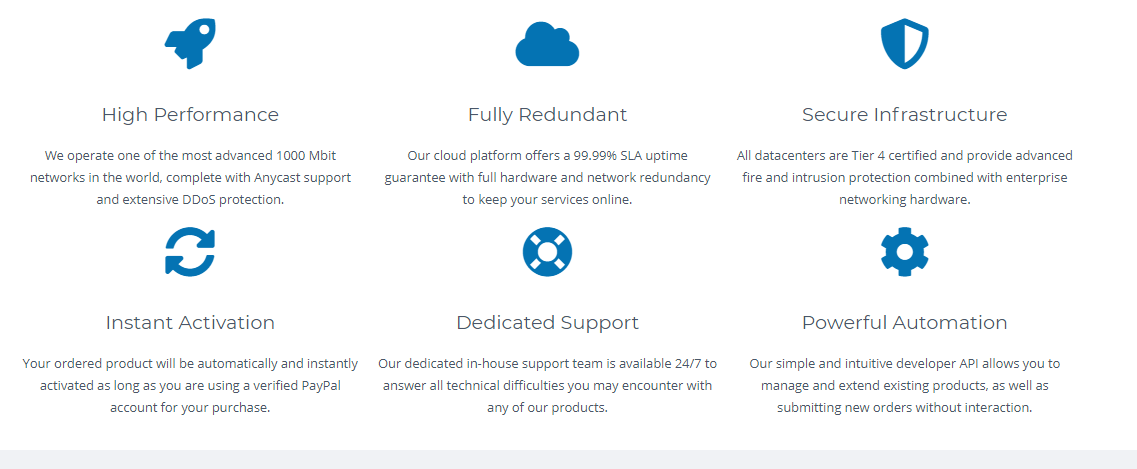Image resolution: width=1137 pixels, height=469 pixels.
Task: Click the cloud icon above Fully Redundant
Action: coord(547,44)
